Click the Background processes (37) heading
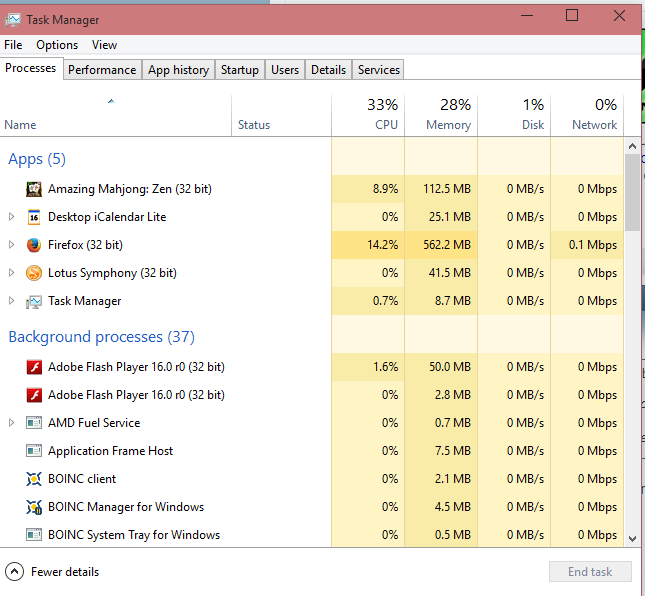645x596 pixels. coord(102,337)
